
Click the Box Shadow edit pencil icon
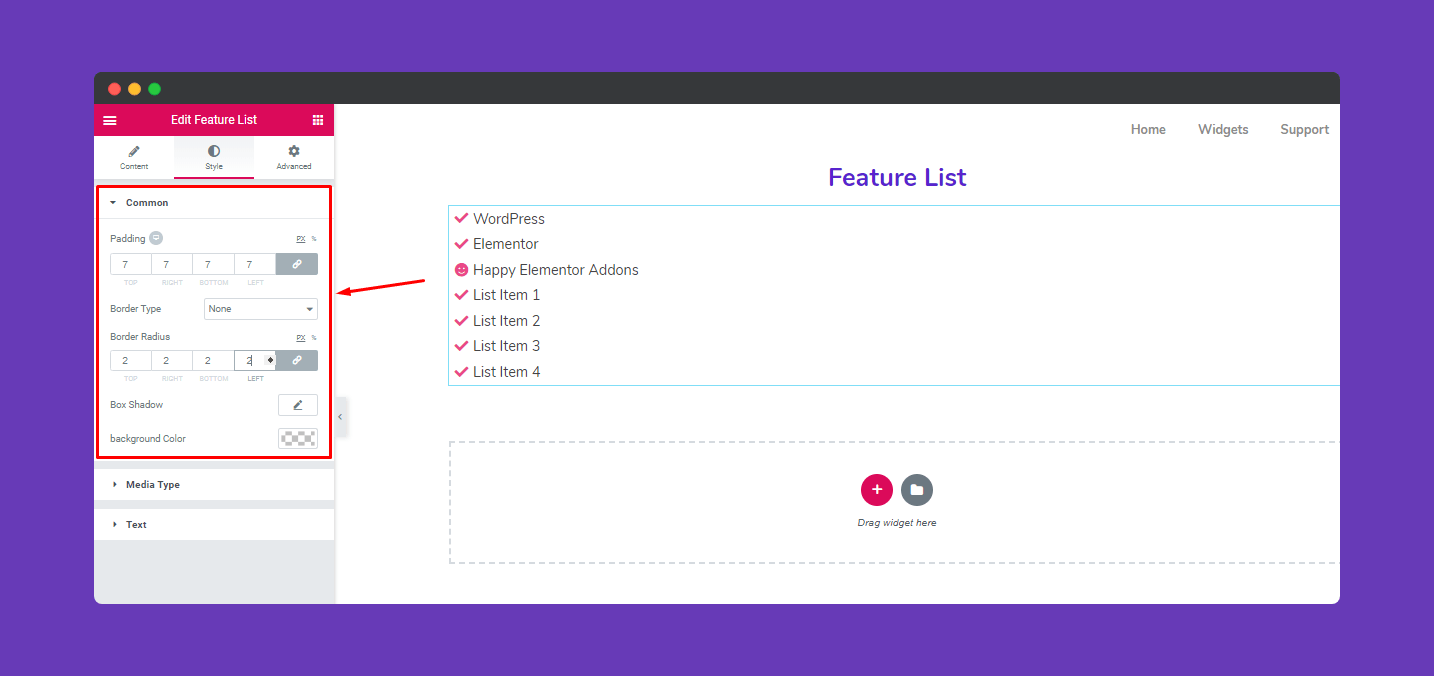coord(297,405)
